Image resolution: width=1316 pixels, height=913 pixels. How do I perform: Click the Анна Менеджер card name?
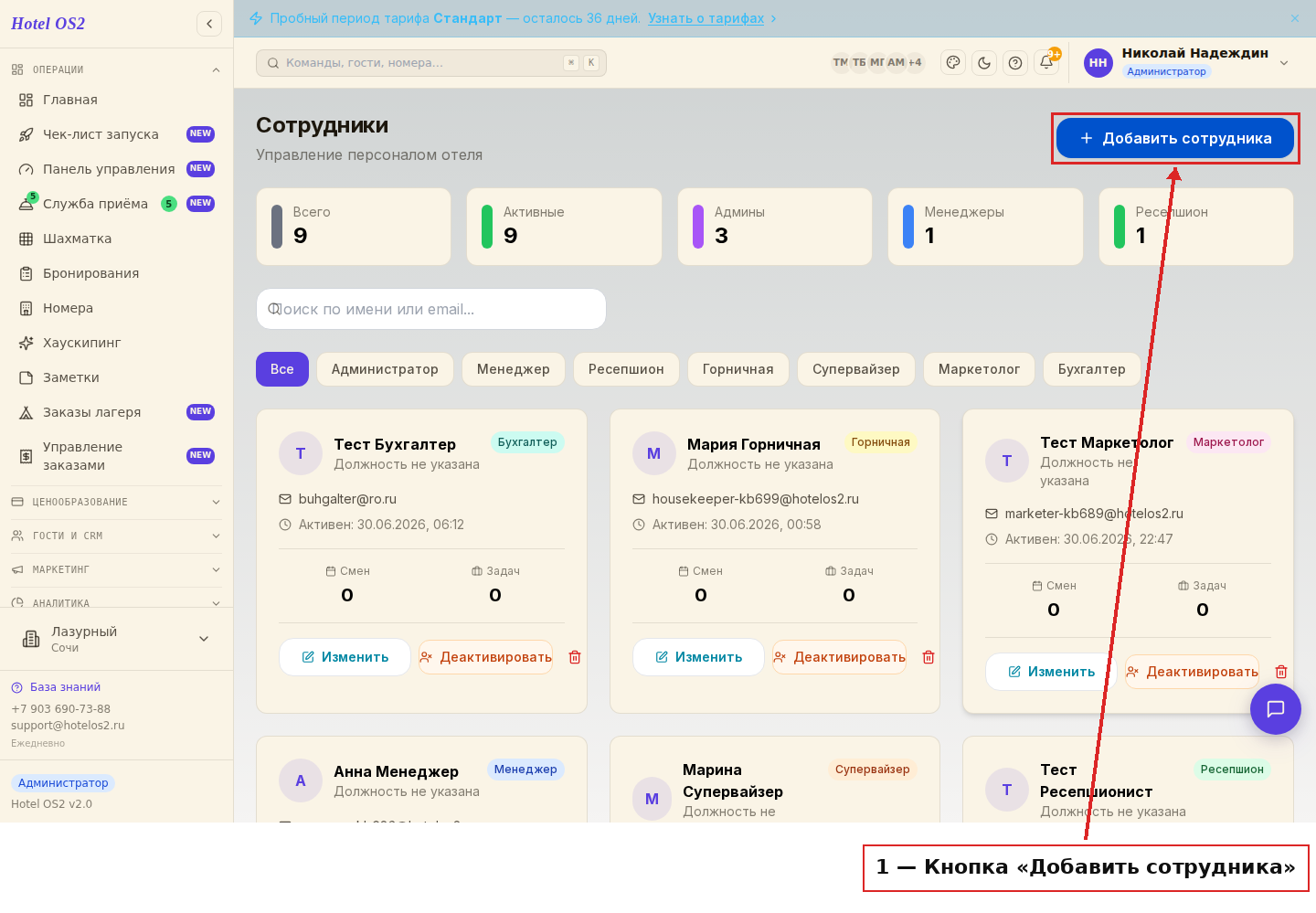(396, 771)
